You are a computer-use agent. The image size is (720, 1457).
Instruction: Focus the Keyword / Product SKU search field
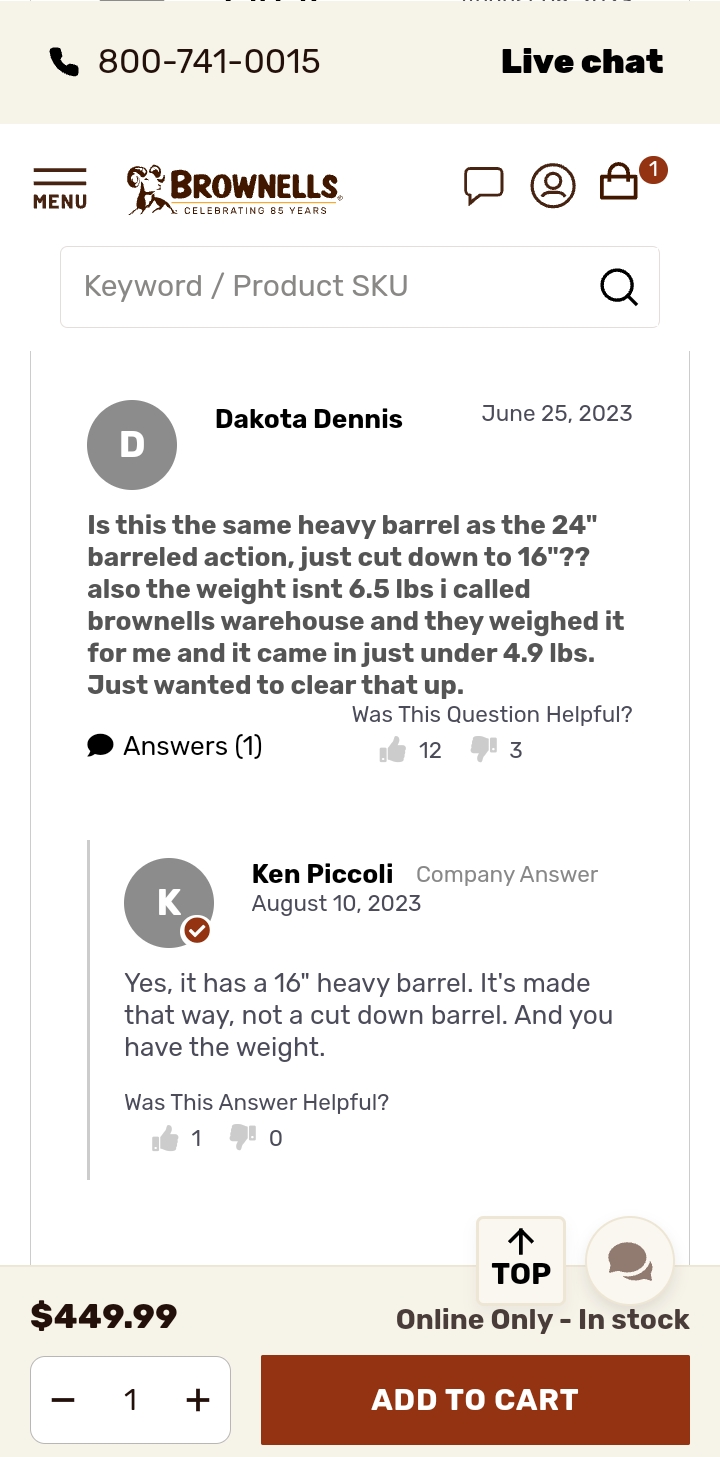coord(330,287)
